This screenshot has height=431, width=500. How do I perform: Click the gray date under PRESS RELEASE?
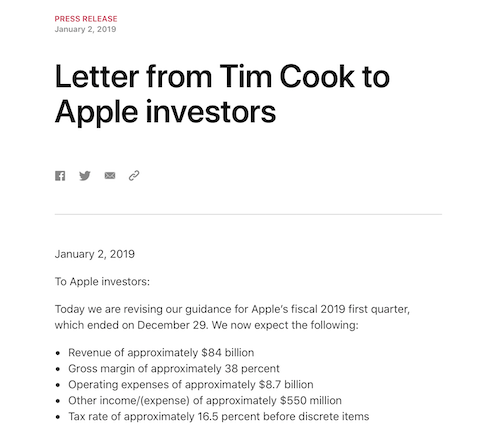tap(85, 29)
